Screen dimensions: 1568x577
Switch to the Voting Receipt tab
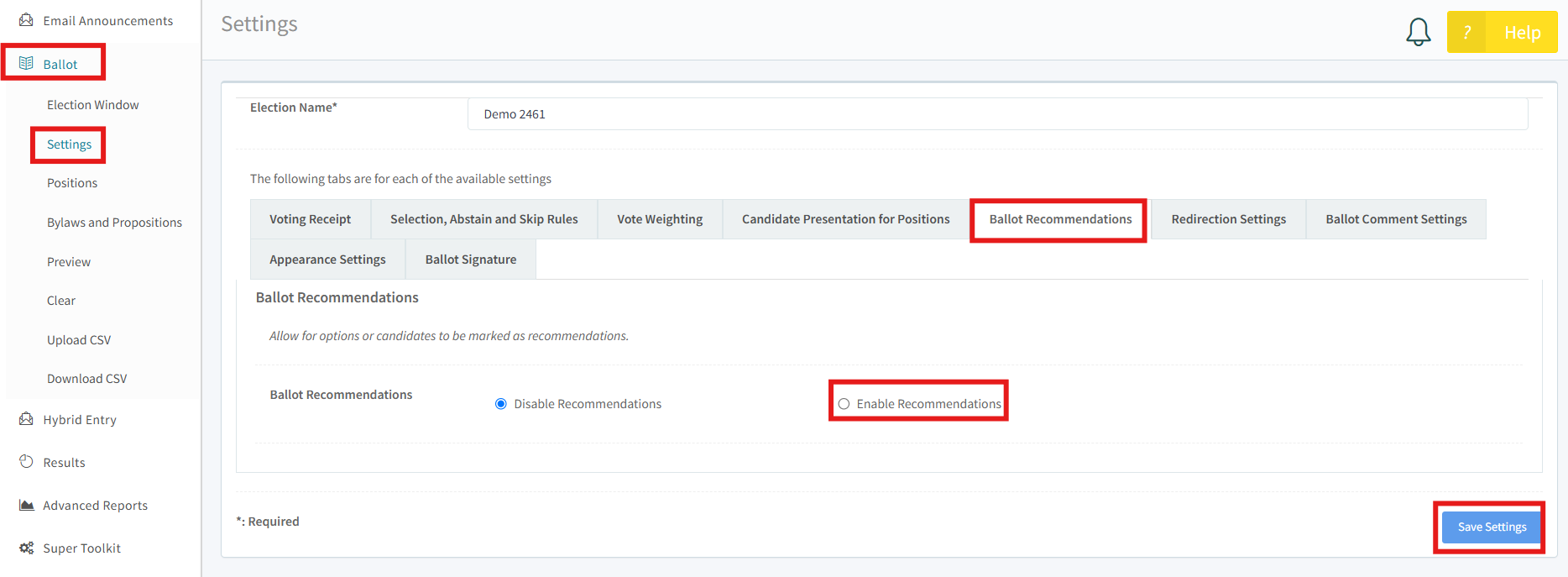coord(311,219)
